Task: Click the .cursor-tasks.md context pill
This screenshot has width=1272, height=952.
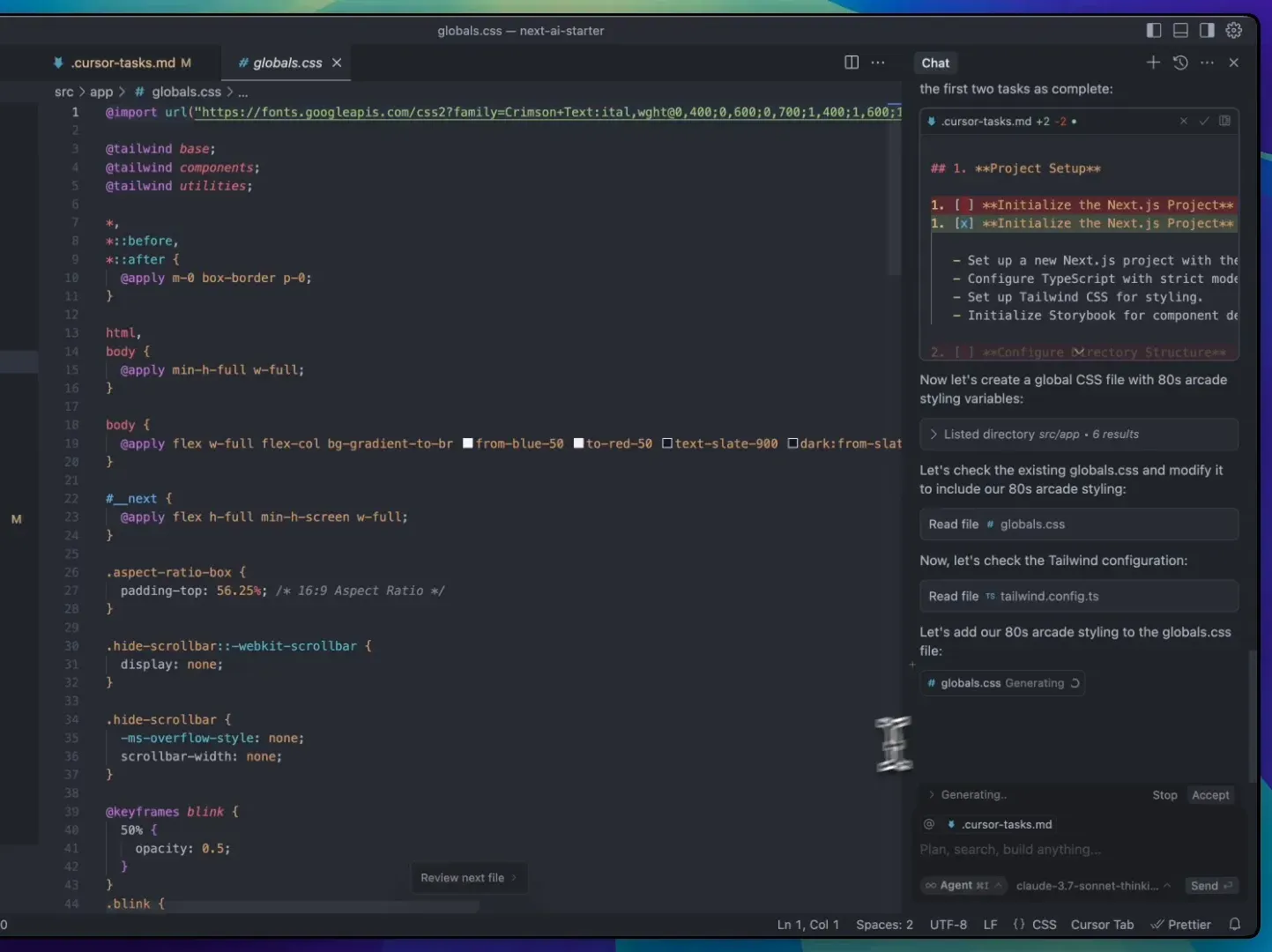Action: (1000, 824)
